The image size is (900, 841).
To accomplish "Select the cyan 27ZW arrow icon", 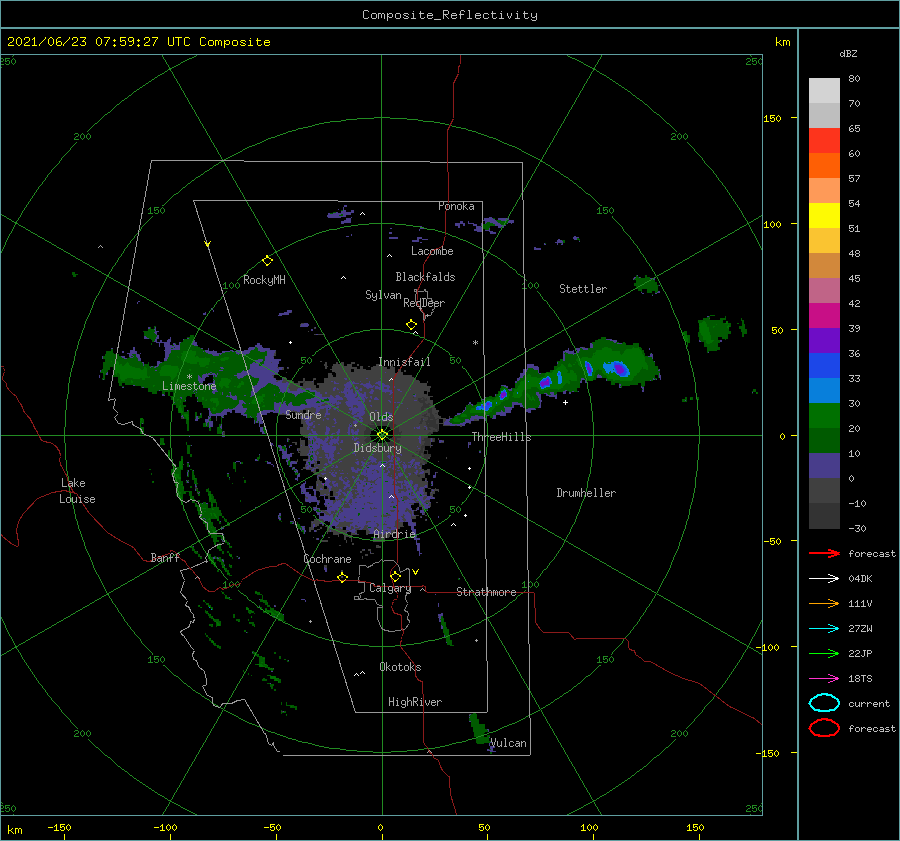I will [824, 629].
